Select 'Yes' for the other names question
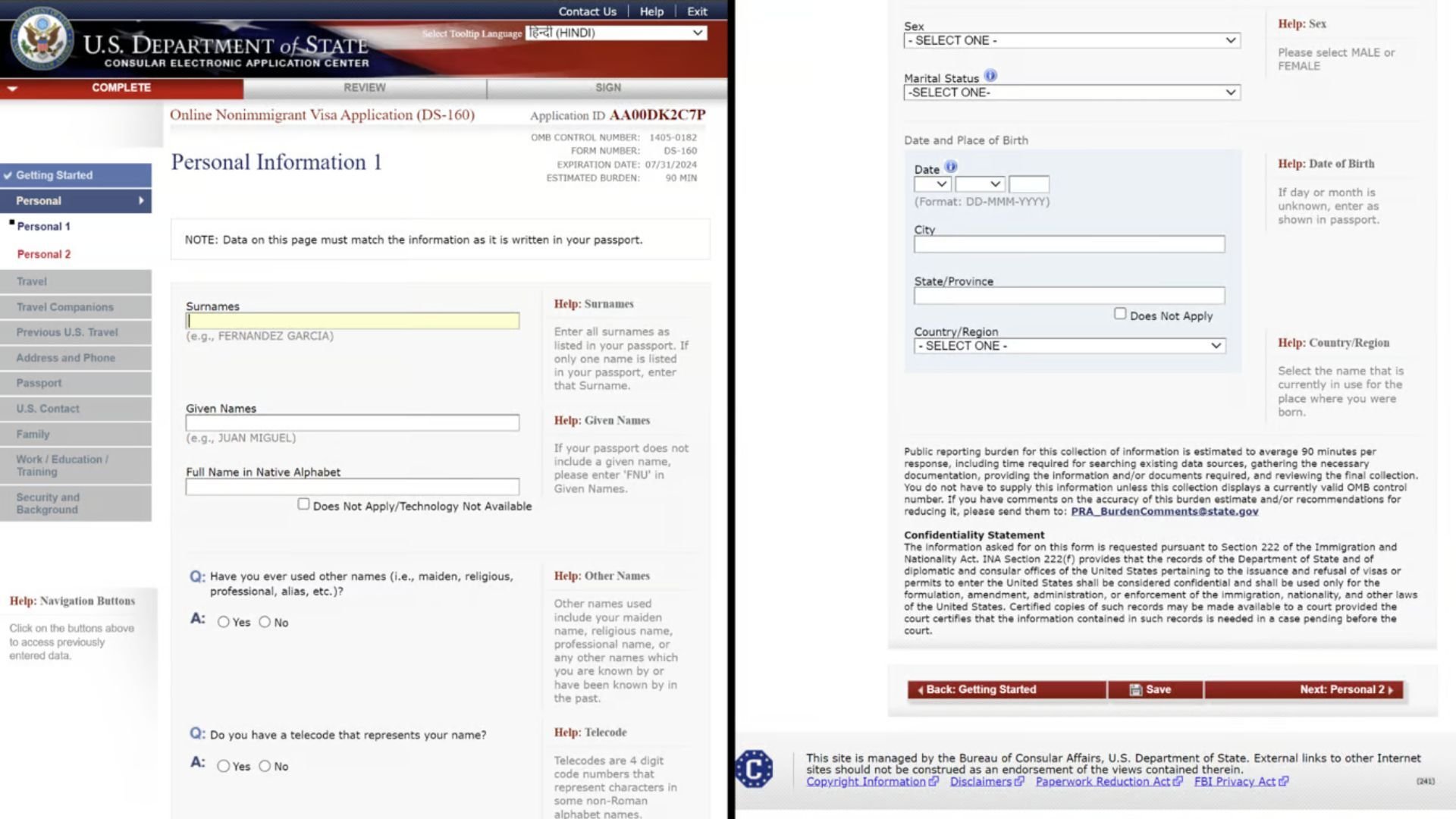This screenshot has height=819, width=1456. 224,621
